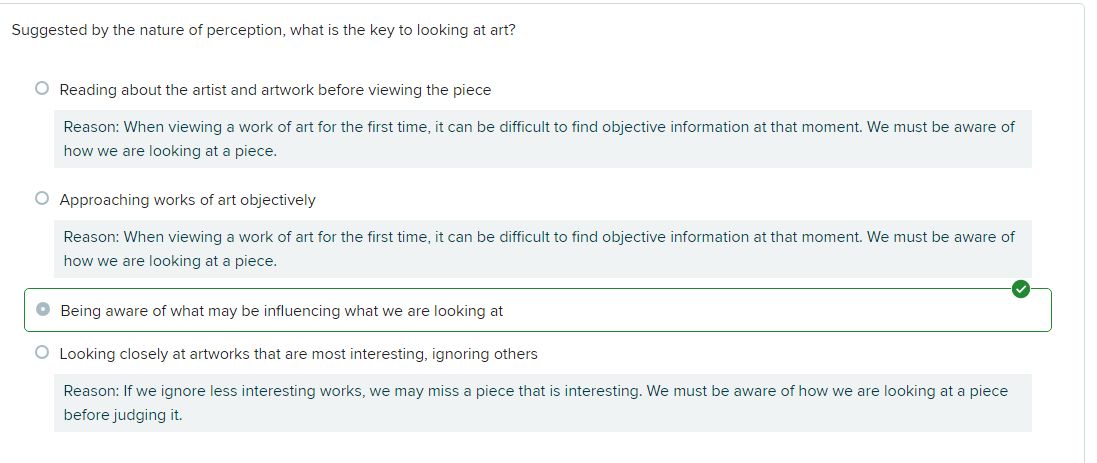This screenshot has width=1097, height=463.
Task: Click the reason box under 'Approaching works of art objectively'
Action: coord(542,249)
